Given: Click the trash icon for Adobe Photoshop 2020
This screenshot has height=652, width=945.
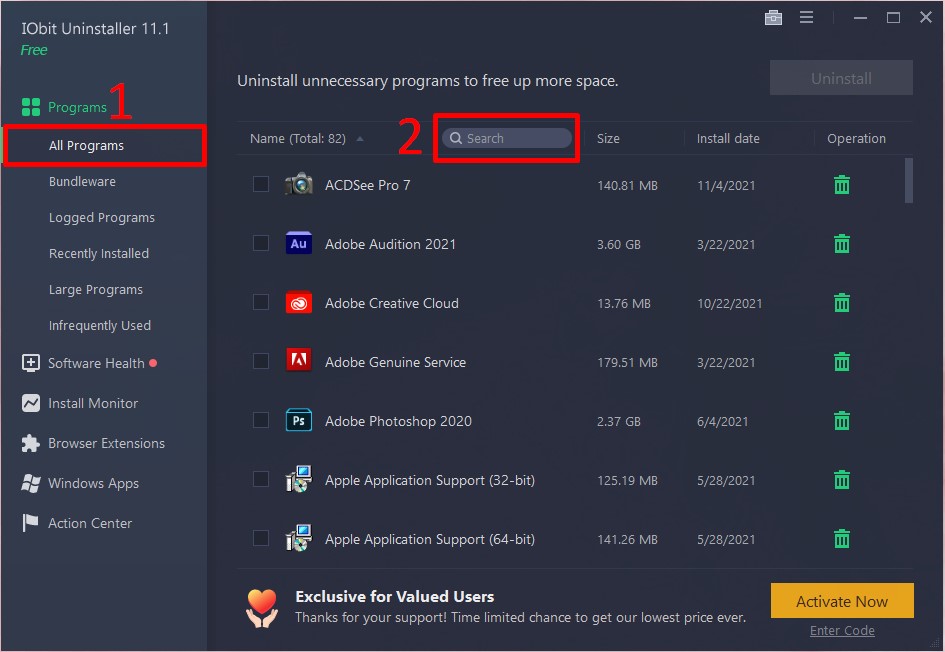Looking at the screenshot, I should 842,421.
